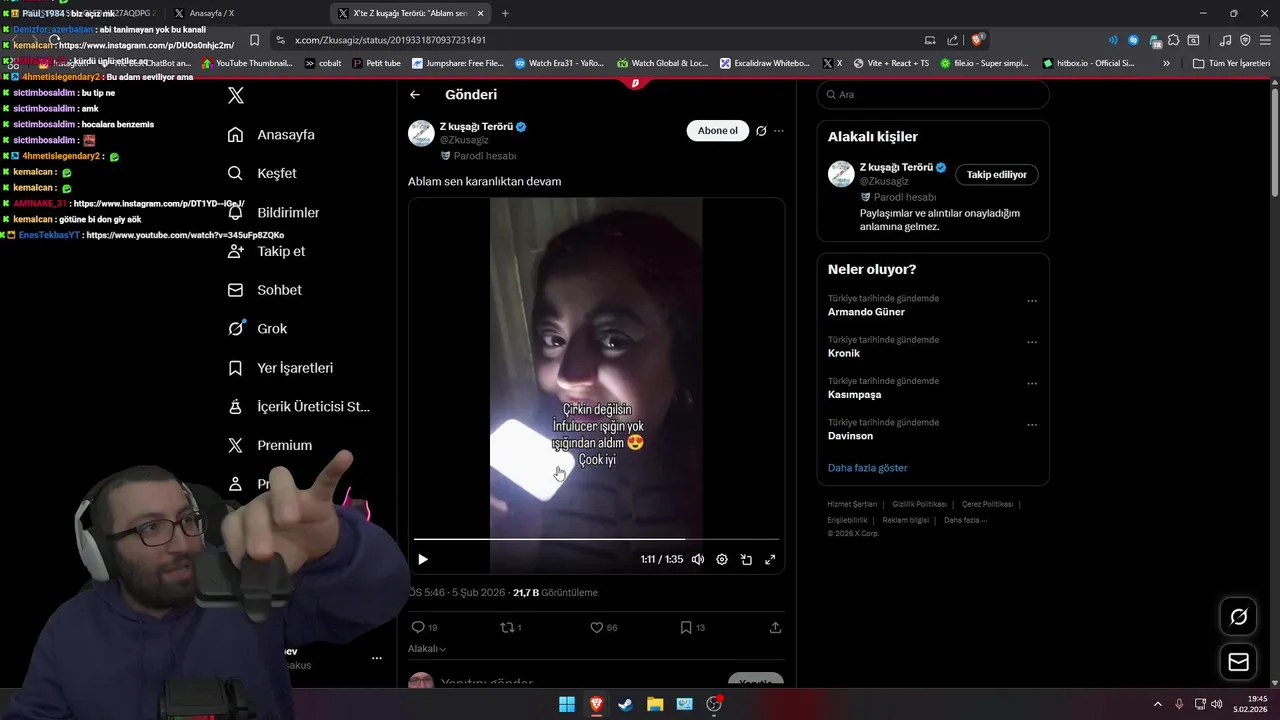
Task: Open File Explorer from the taskbar
Action: click(x=655, y=704)
